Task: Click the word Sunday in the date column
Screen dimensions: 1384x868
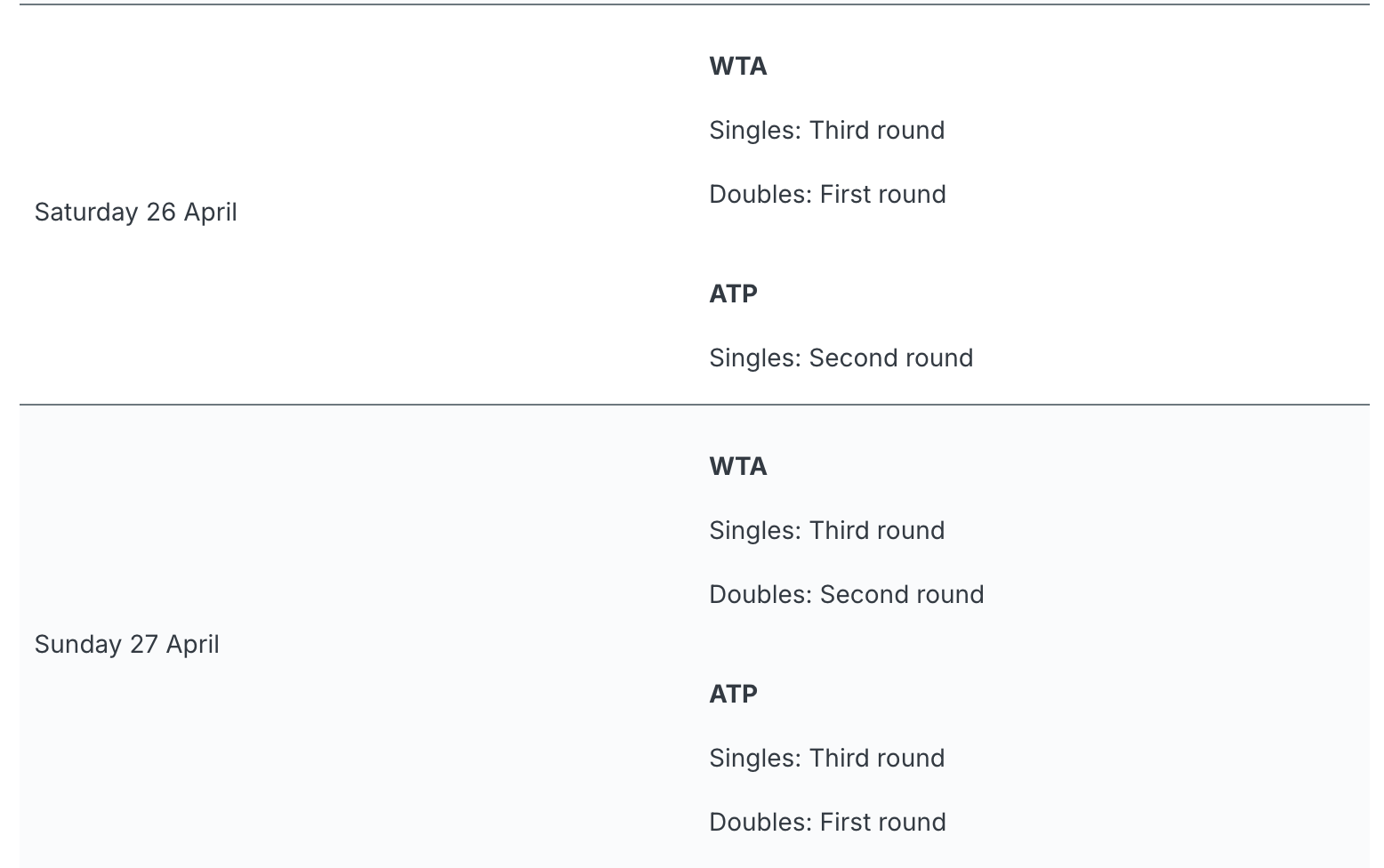Action: coord(78,644)
